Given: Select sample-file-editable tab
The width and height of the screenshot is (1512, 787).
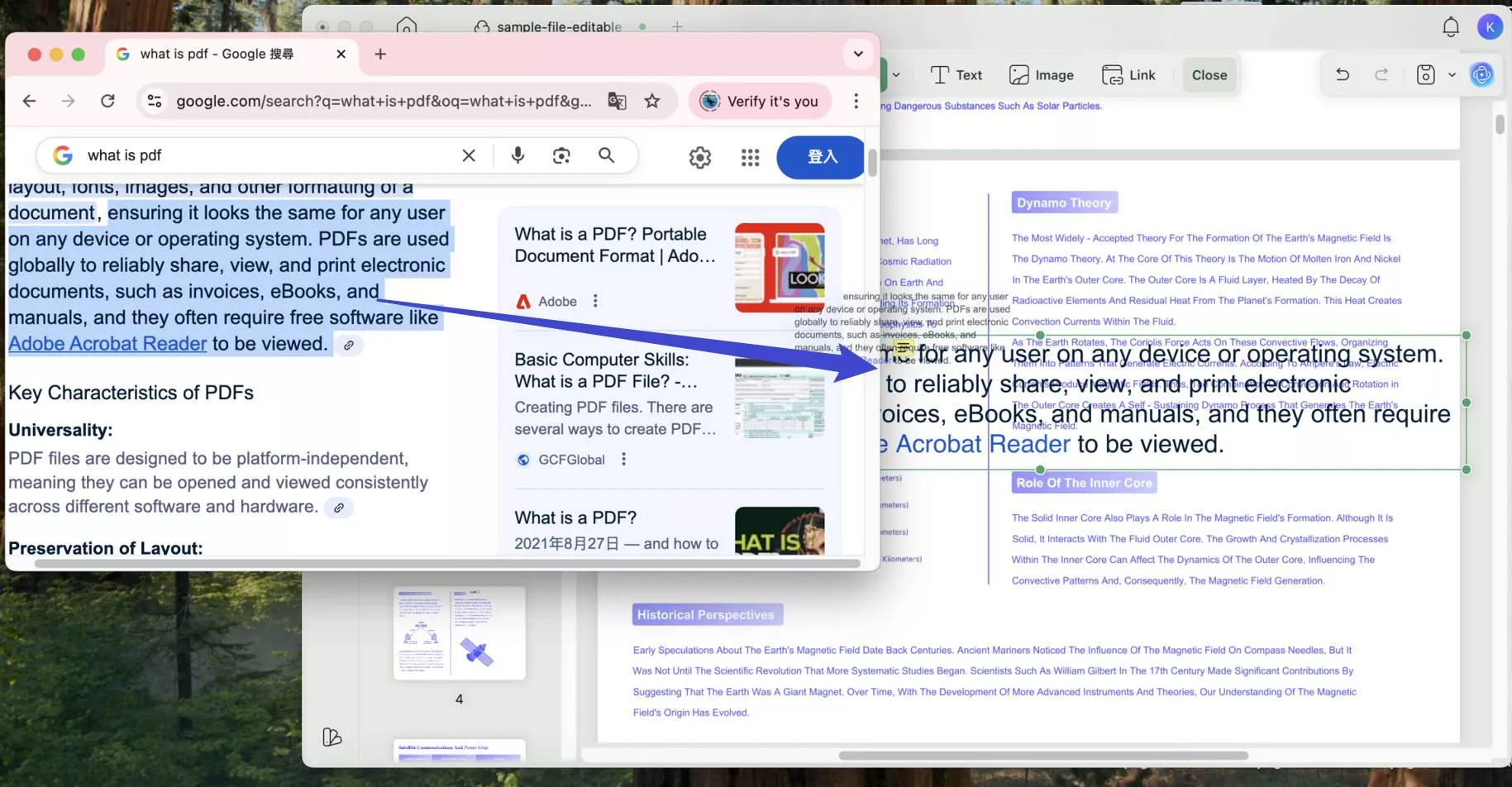Looking at the screenshot, I should pos(560,26).
